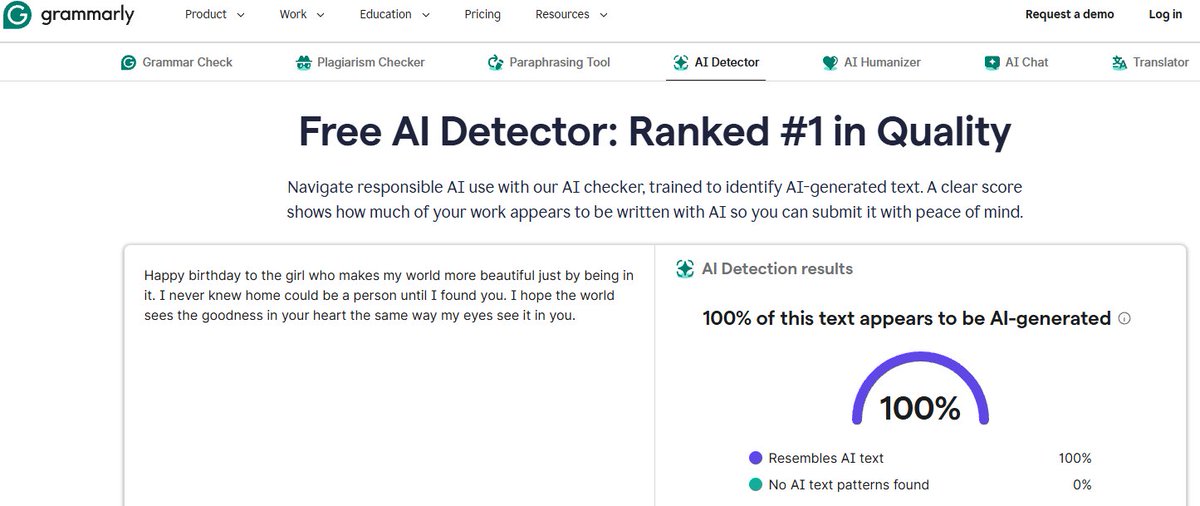Click the Plagiarism Checker icon
The height and width of the screenshot is (506, 1200).
click(x=304, y=62)
